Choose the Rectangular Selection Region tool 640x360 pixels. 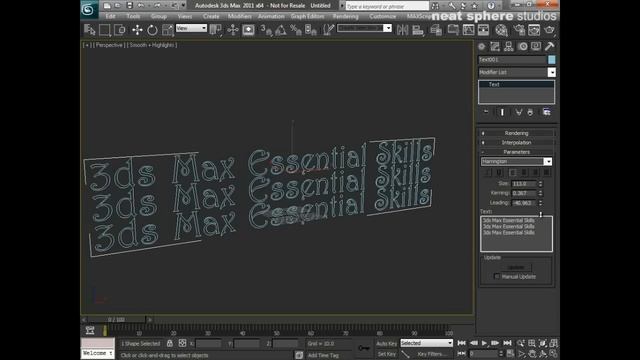104,30
